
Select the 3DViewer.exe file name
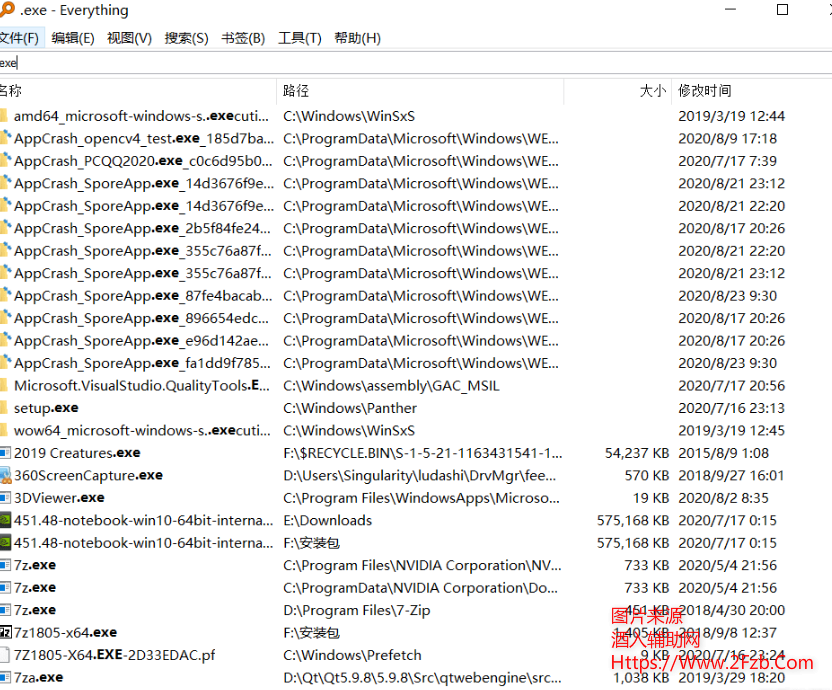(59, 498)
